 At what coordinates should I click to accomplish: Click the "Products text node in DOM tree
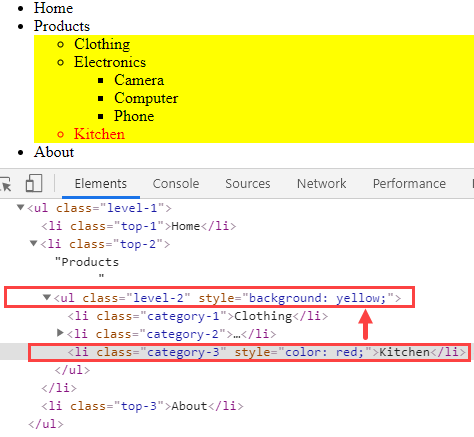87,262
